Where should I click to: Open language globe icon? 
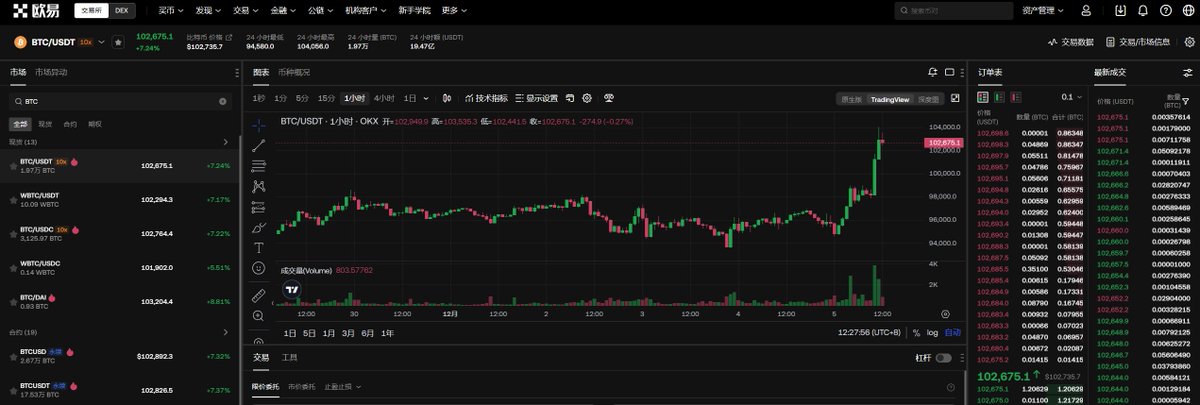point(1187,11)
